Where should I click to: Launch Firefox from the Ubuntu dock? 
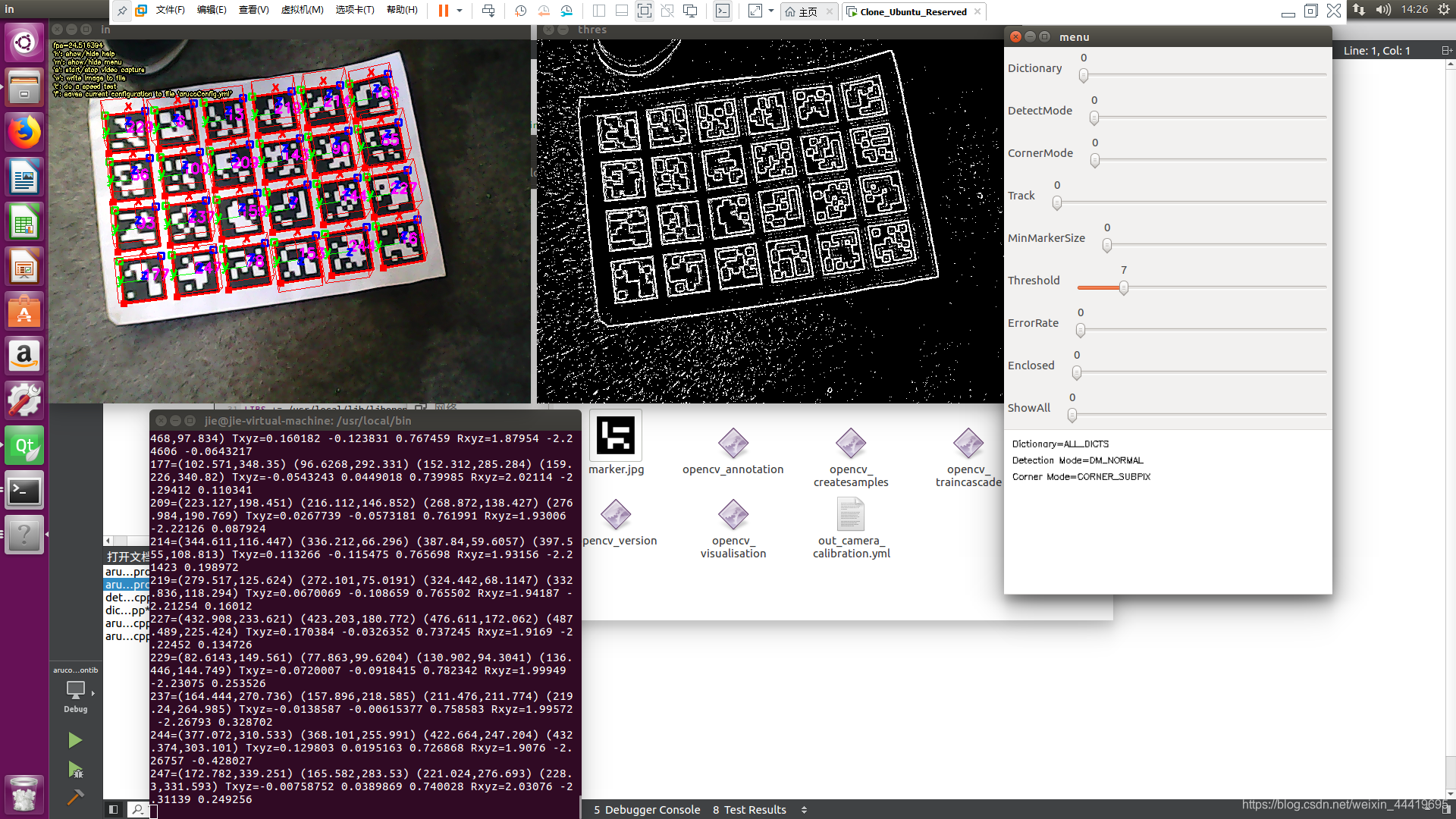(24, 132)
